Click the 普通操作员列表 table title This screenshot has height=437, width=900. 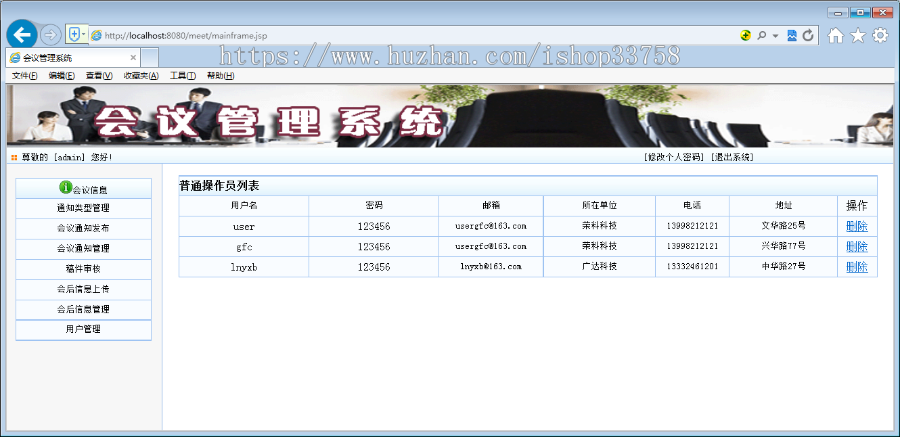tap(219, 186)
